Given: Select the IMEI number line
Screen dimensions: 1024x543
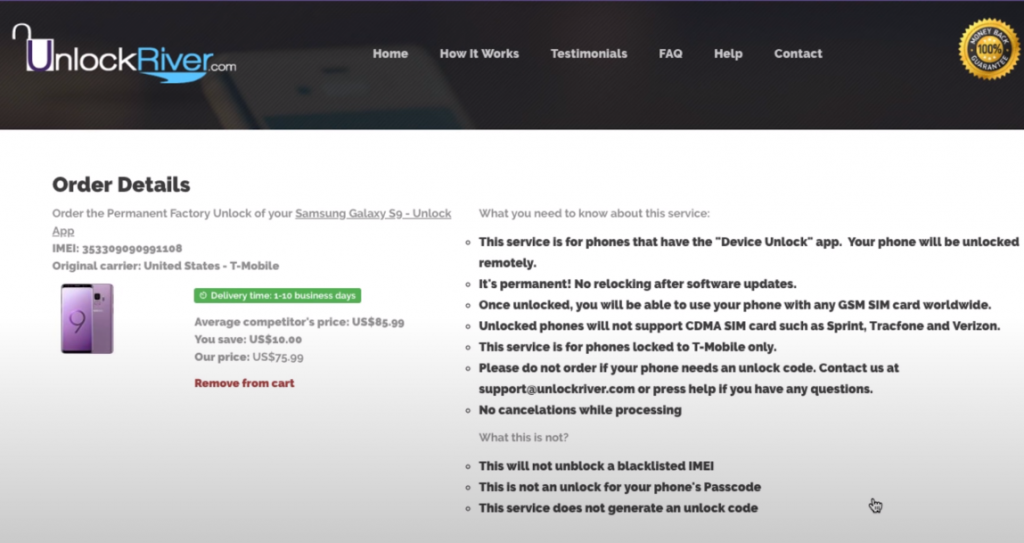Looking at the screenshot, I should (117, 248).
